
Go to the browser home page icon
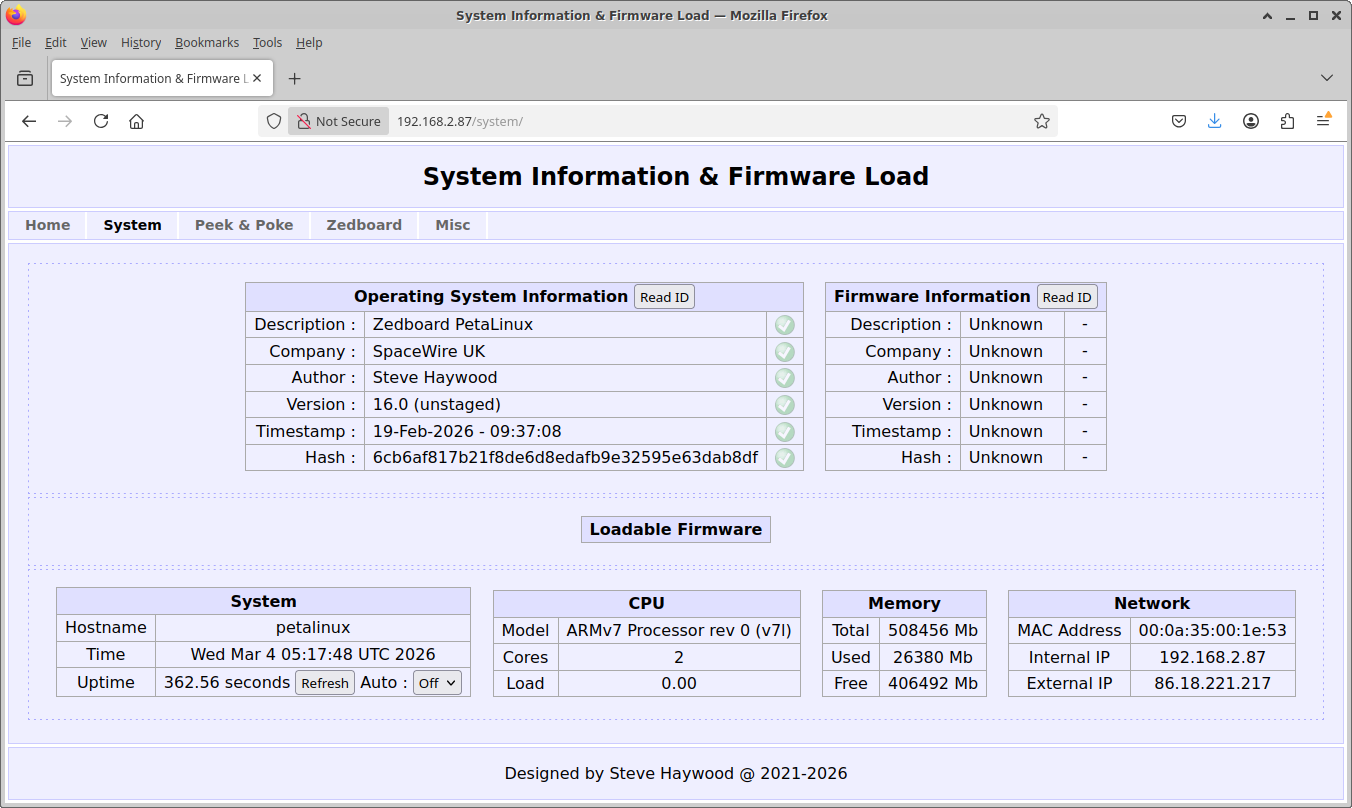(137, 121)
